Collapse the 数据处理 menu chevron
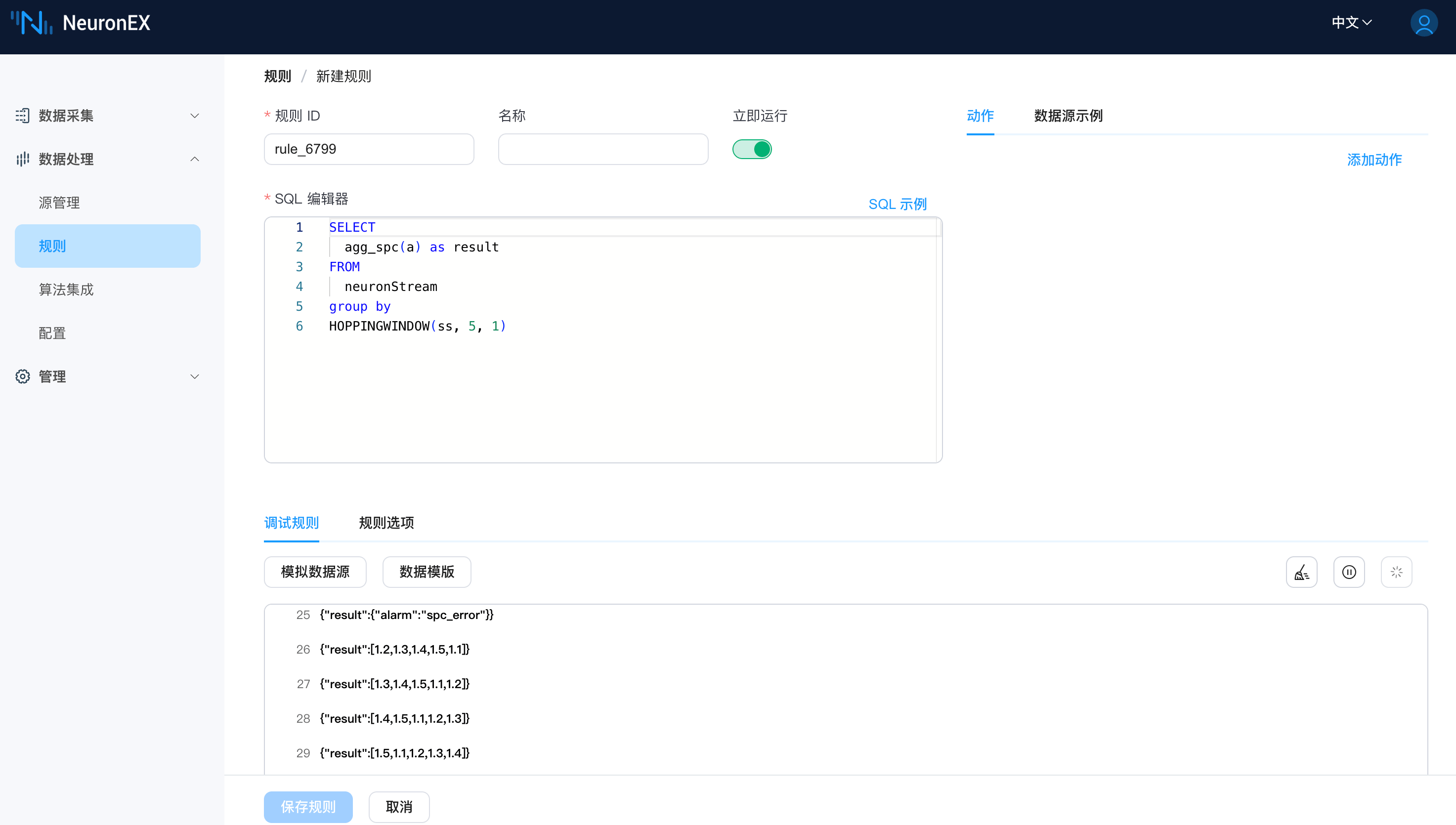This screenshot has width=1456, height=825. tap(194, 159)
